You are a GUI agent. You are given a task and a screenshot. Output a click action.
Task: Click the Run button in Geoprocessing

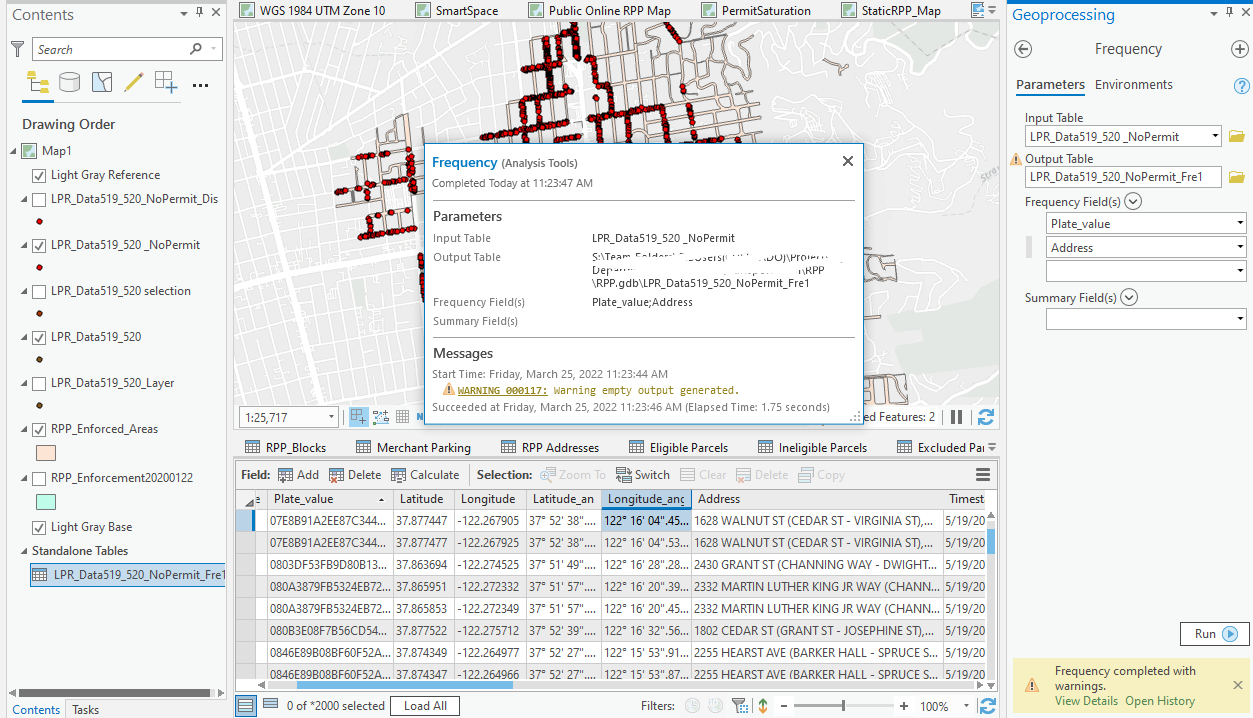pyautogui.click(x=1213, y=634)
